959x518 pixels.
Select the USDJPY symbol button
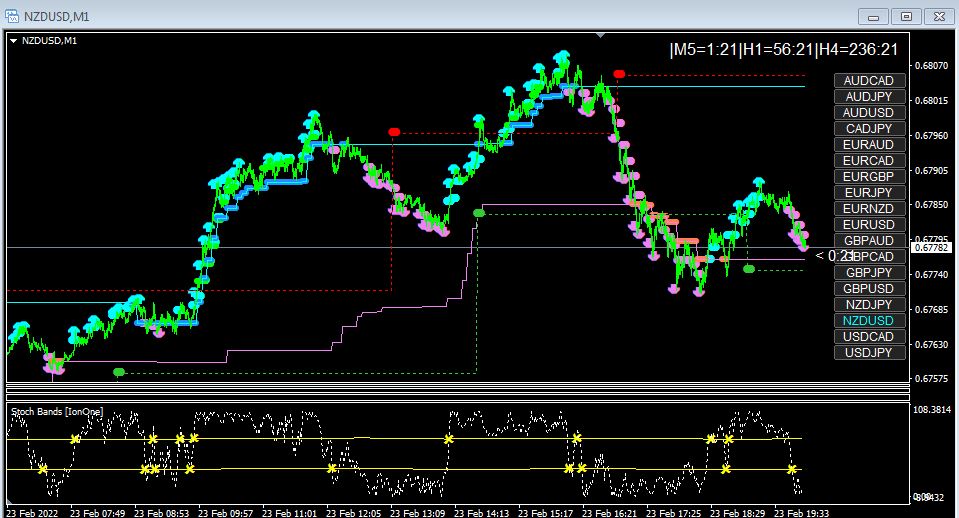tap(869, 353)
